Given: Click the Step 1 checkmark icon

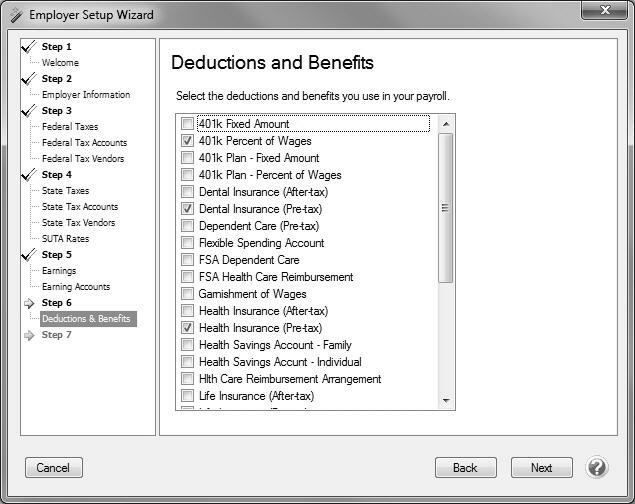Looking at the screenshot, I should (x=29, y=47).
